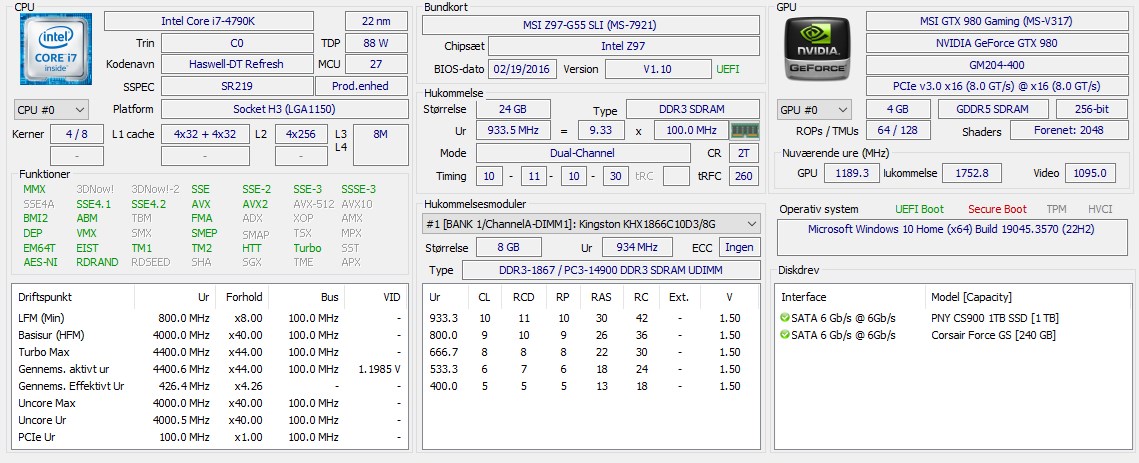
Task: Click the GPU clock 1189.3 field
Action: pyautogui.click(x=851, y=173)
